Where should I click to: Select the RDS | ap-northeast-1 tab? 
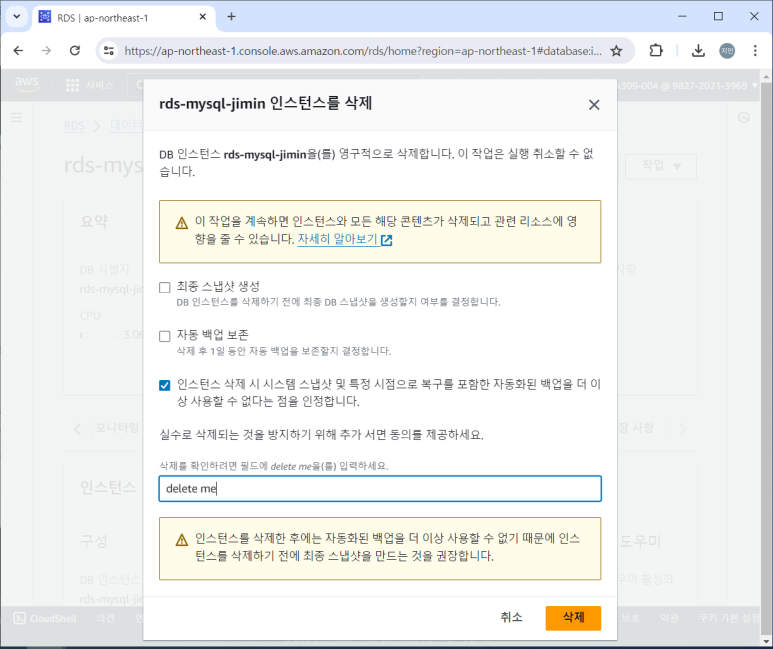pos(123,18)
